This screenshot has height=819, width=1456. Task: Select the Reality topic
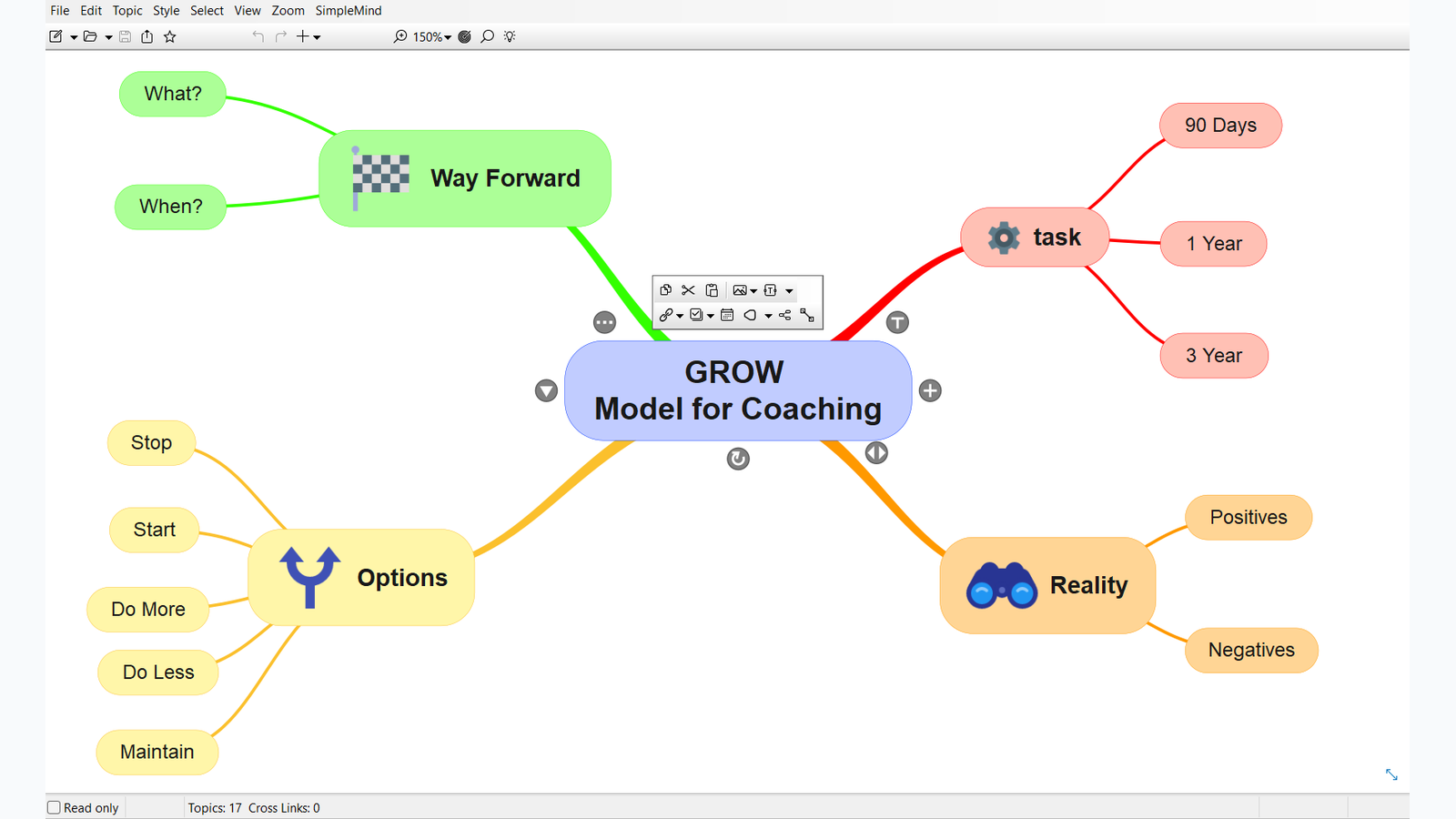click(x=1047, y=585)
